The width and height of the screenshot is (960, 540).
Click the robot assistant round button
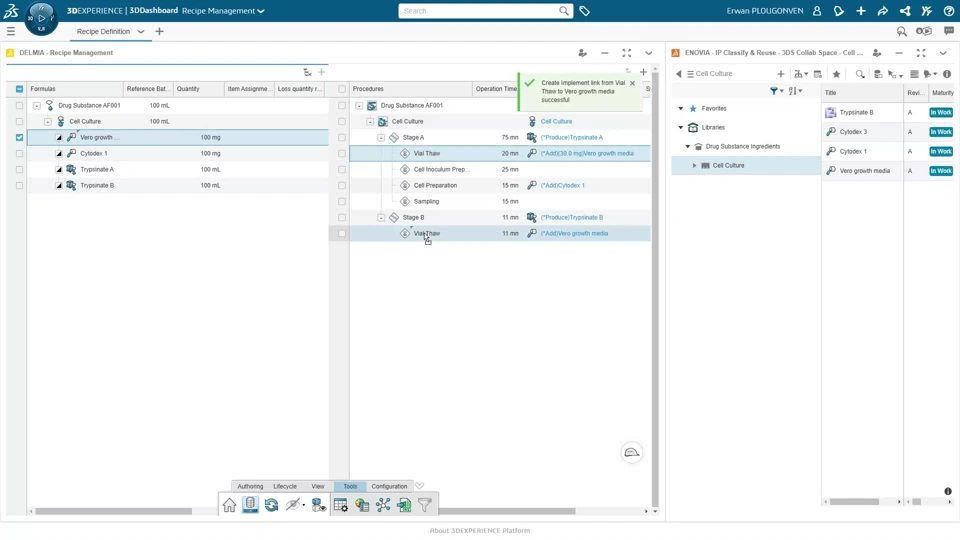[632, 452]
